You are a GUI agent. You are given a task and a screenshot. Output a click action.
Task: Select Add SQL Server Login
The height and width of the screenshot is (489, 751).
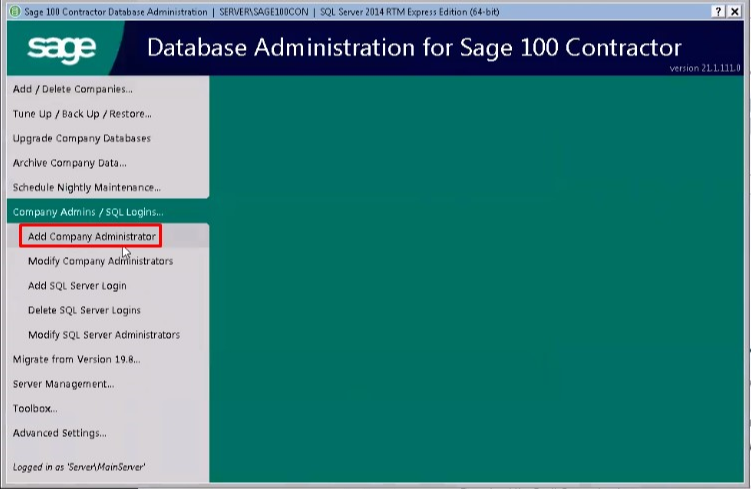pos(77,285)
